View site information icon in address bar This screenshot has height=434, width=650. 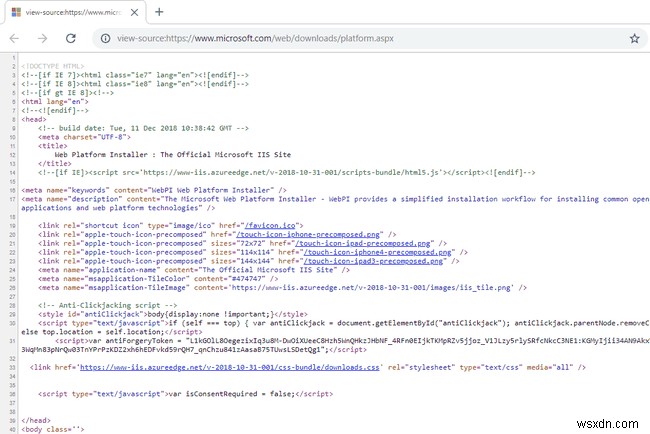pos(105,39)
